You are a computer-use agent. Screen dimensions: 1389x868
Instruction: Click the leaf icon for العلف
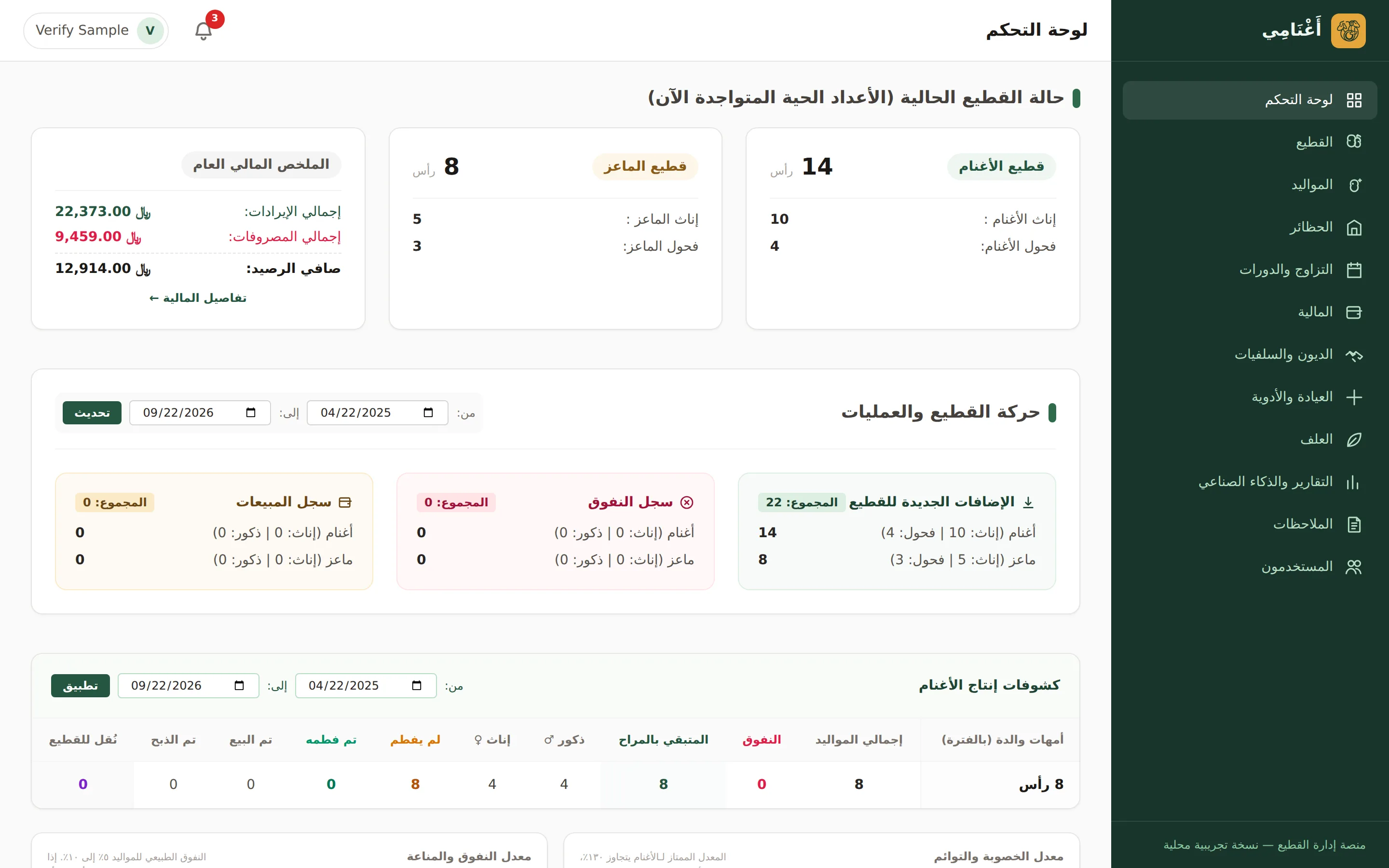click(x=1354, y=440)
